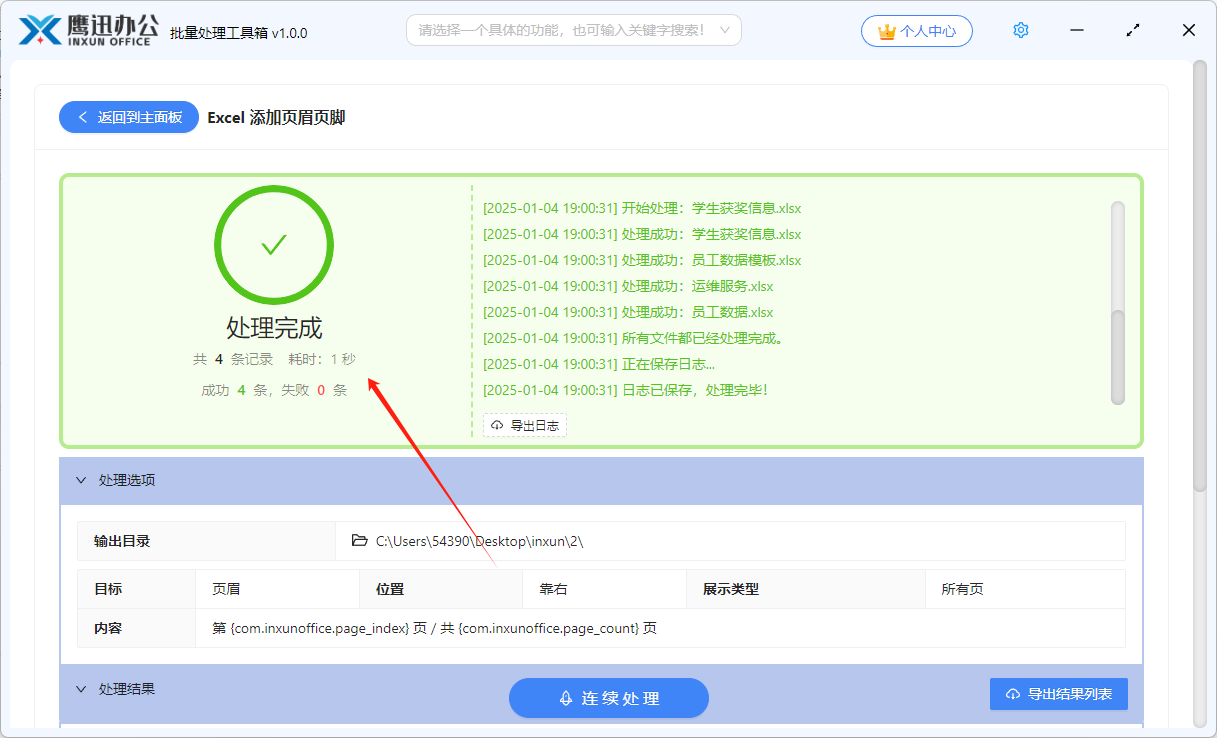Select log line 正在保存日志
This screenshot has height=738, width=1217.
click(x=599, y=364)
